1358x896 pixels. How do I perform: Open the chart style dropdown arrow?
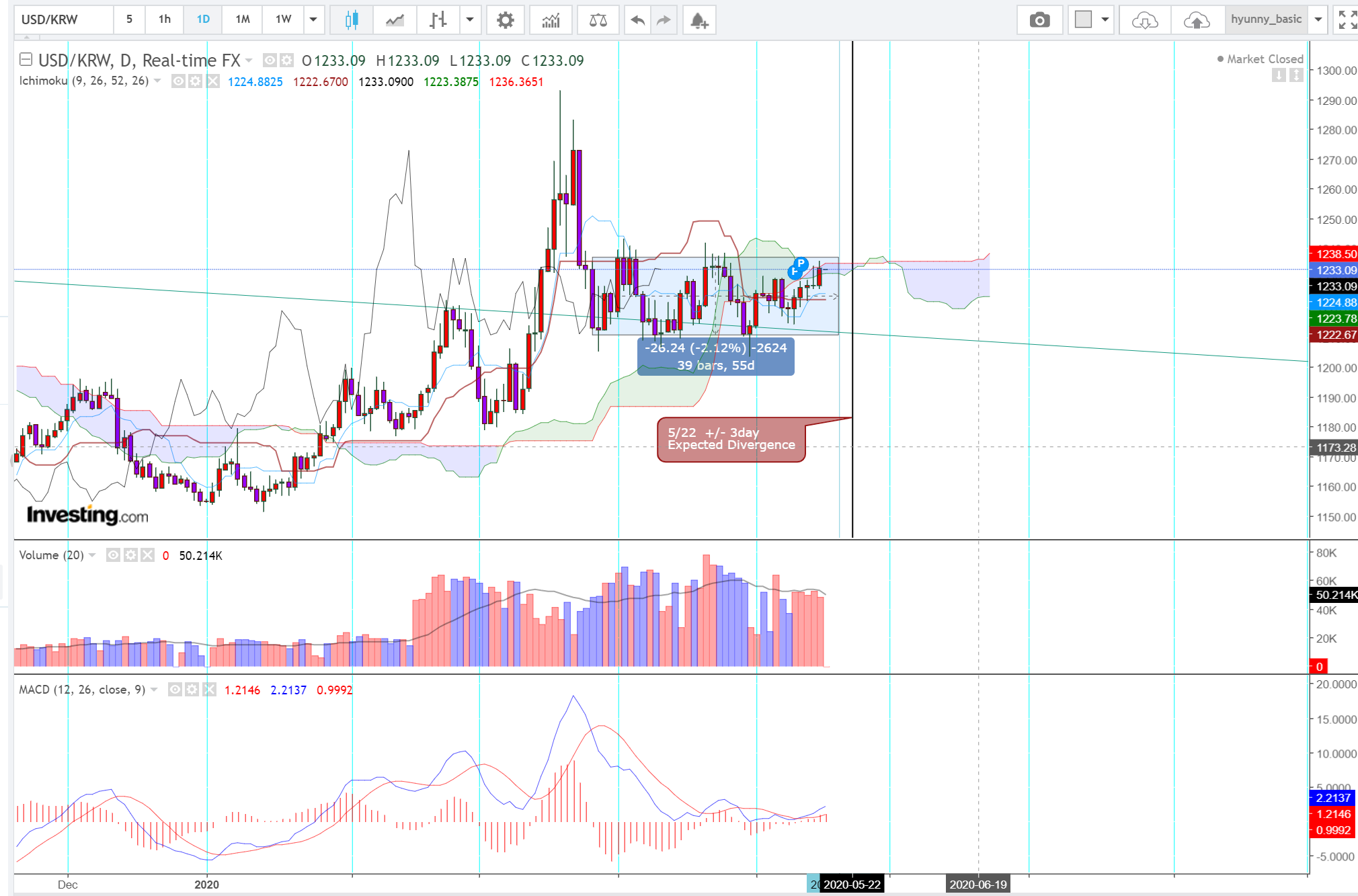470,19
